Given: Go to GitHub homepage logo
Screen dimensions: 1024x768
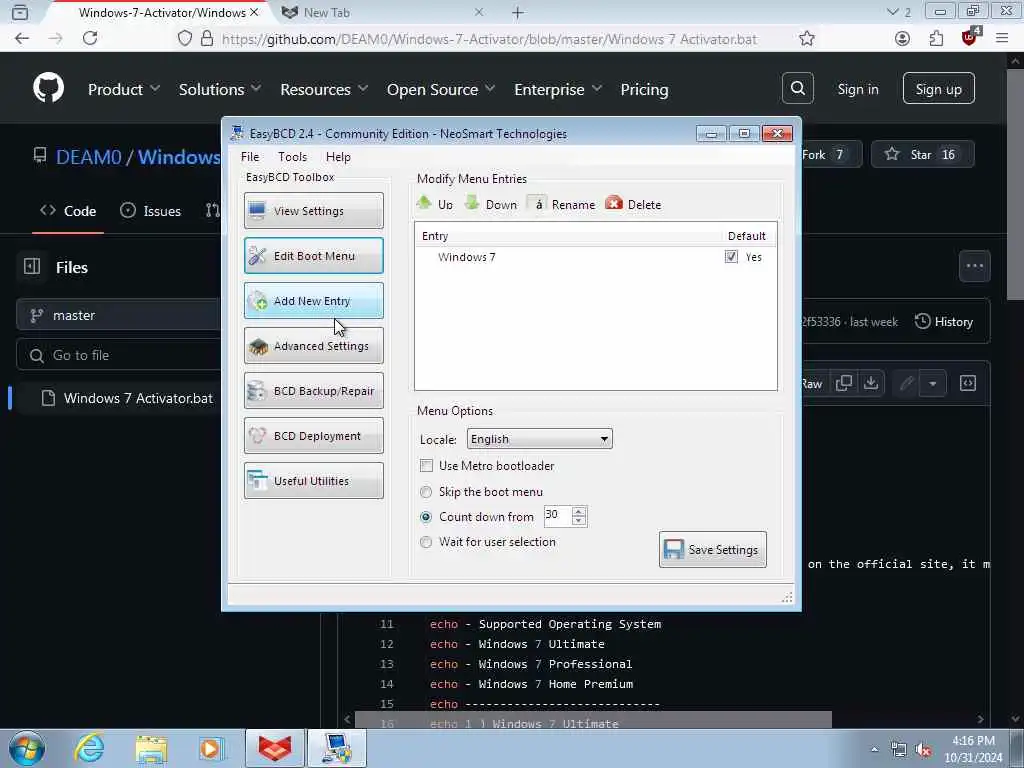Looking at the screenshot, I should (x=49, y=88).
